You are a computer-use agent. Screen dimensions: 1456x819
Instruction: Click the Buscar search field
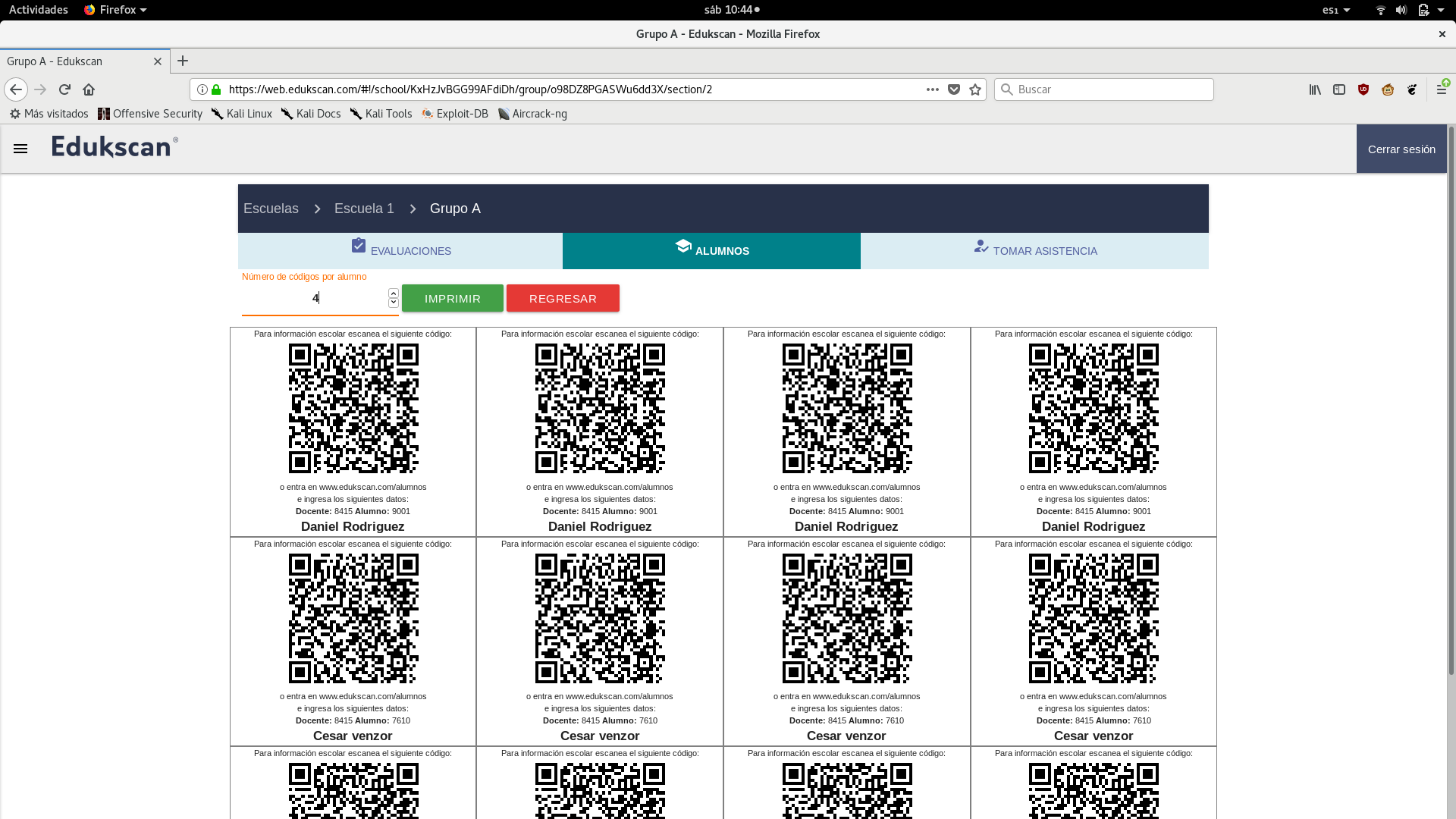point(1104,89)
